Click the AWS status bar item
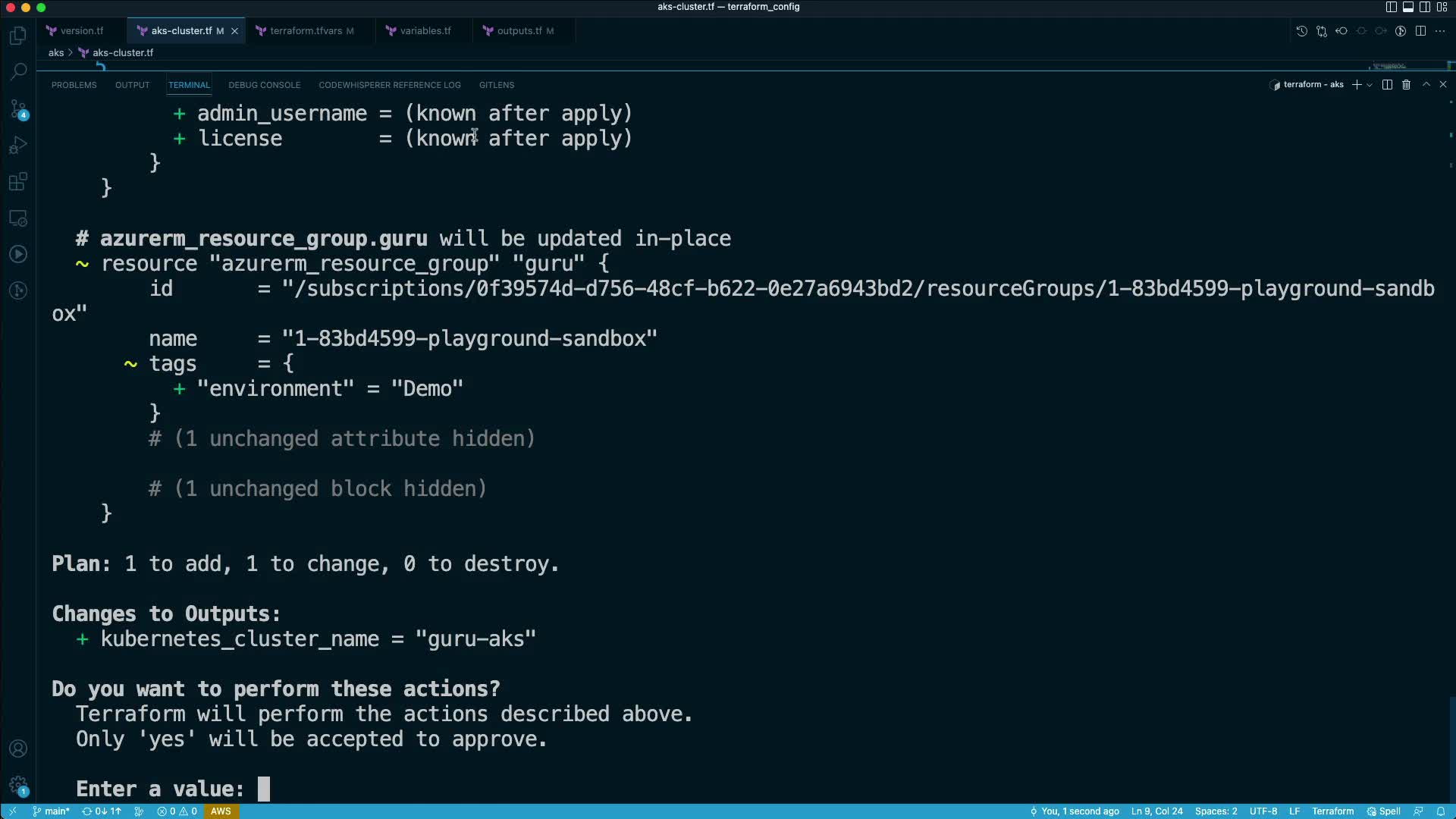This screenshot has height=819, width=1456. pos(221,811)
